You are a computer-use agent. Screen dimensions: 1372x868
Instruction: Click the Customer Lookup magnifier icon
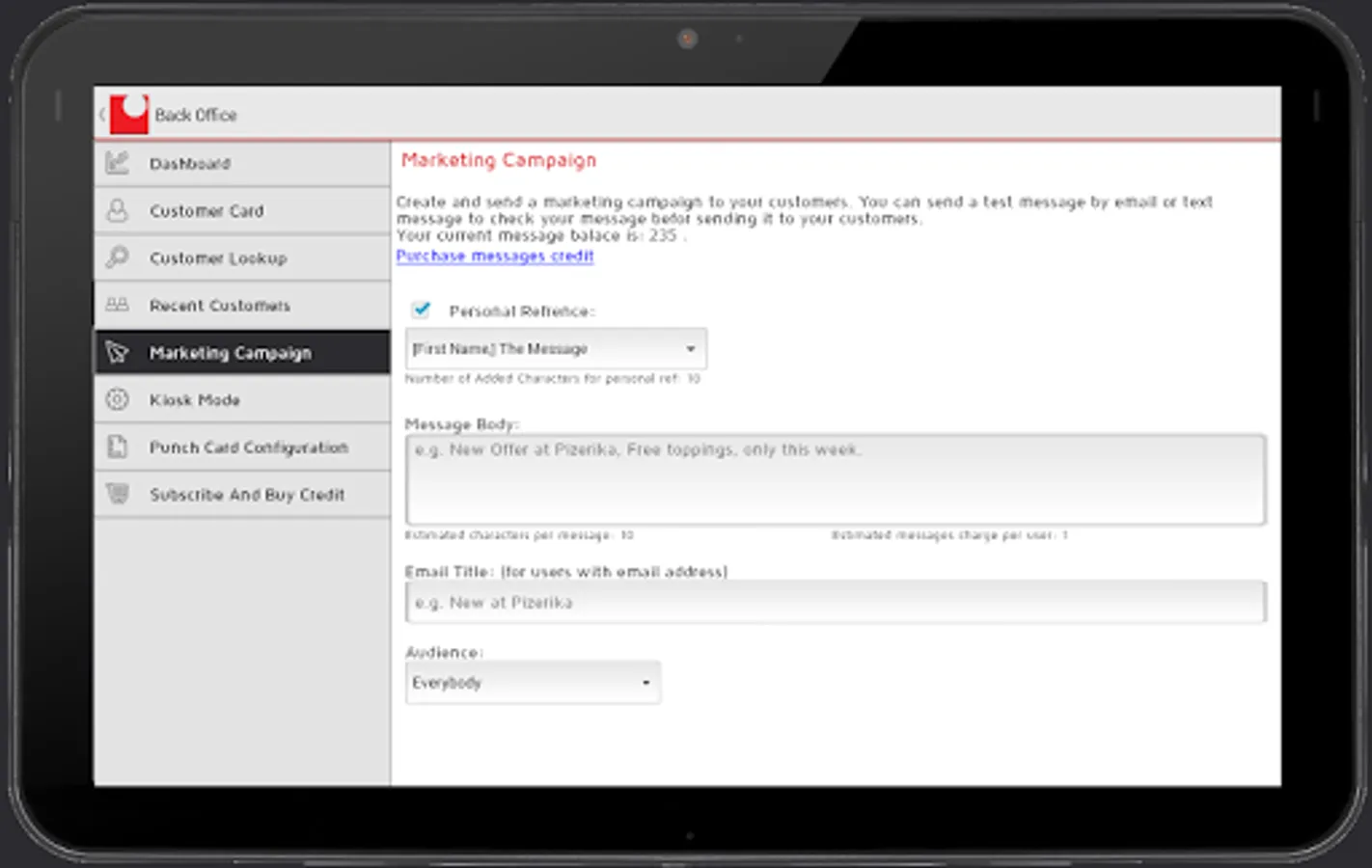(117, 258)
